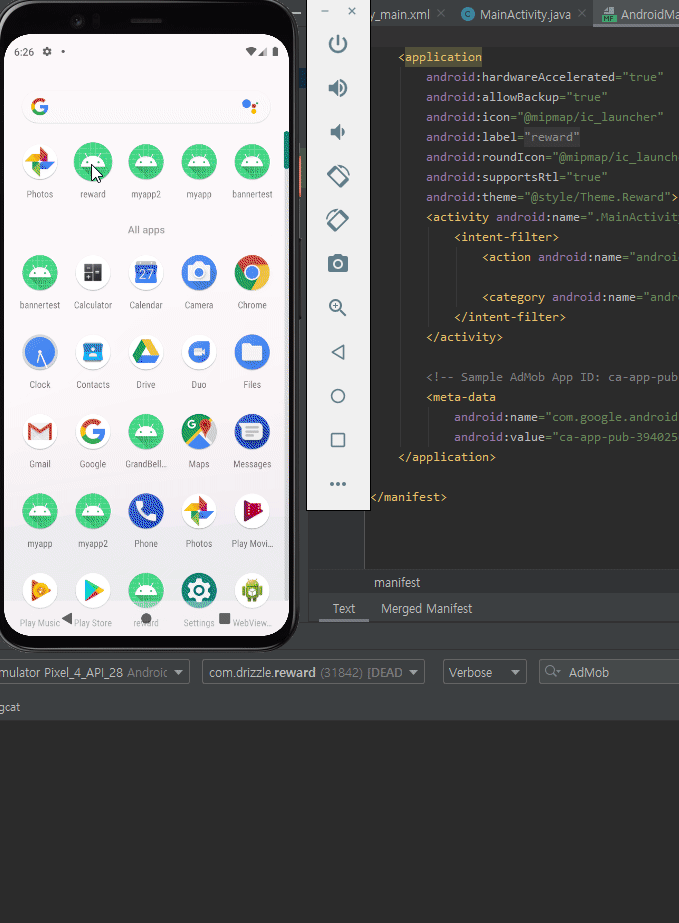Launch myapp2 from the suggested apps row
The image size is (679, 923).
[x=146, y=162]
